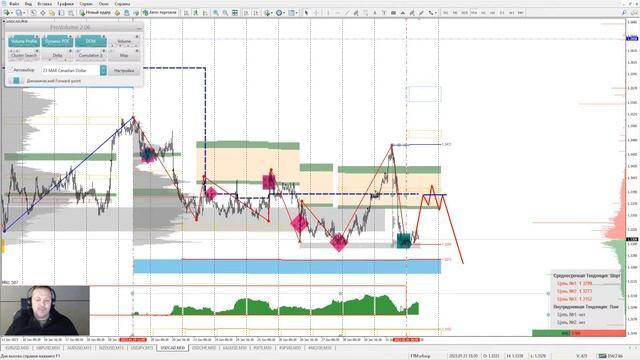Open the Графики menu
The width and height of the screenshot is (640, 360).
pyautogui.click(x=65, y=4)
